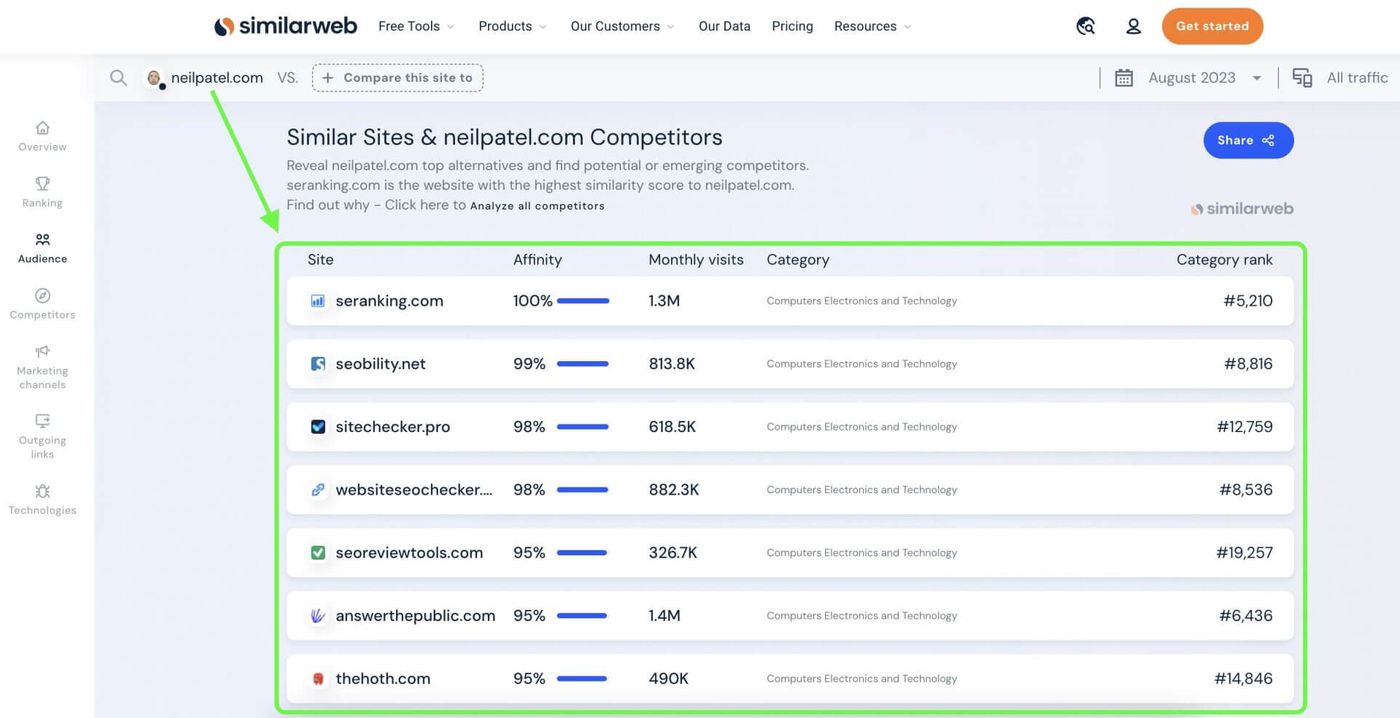The width and height of the screenshot is (1400, 718).
Task: Open the Pricing page
Action: tap(792, 26)
